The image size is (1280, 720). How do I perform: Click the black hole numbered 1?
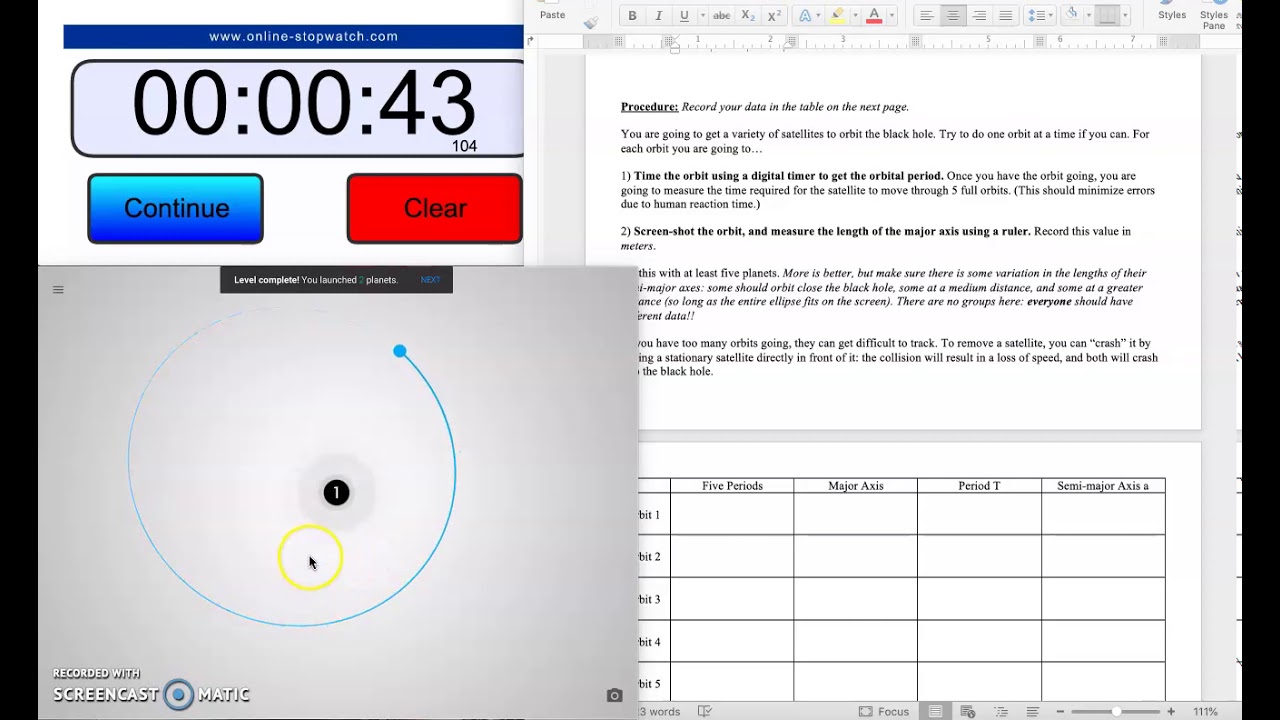point(336,492)
